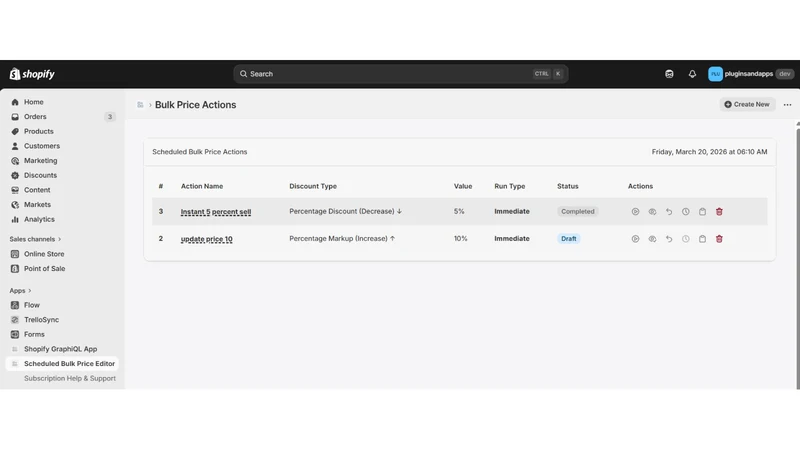Open the TrelloSync app

[x=41, y=320]
